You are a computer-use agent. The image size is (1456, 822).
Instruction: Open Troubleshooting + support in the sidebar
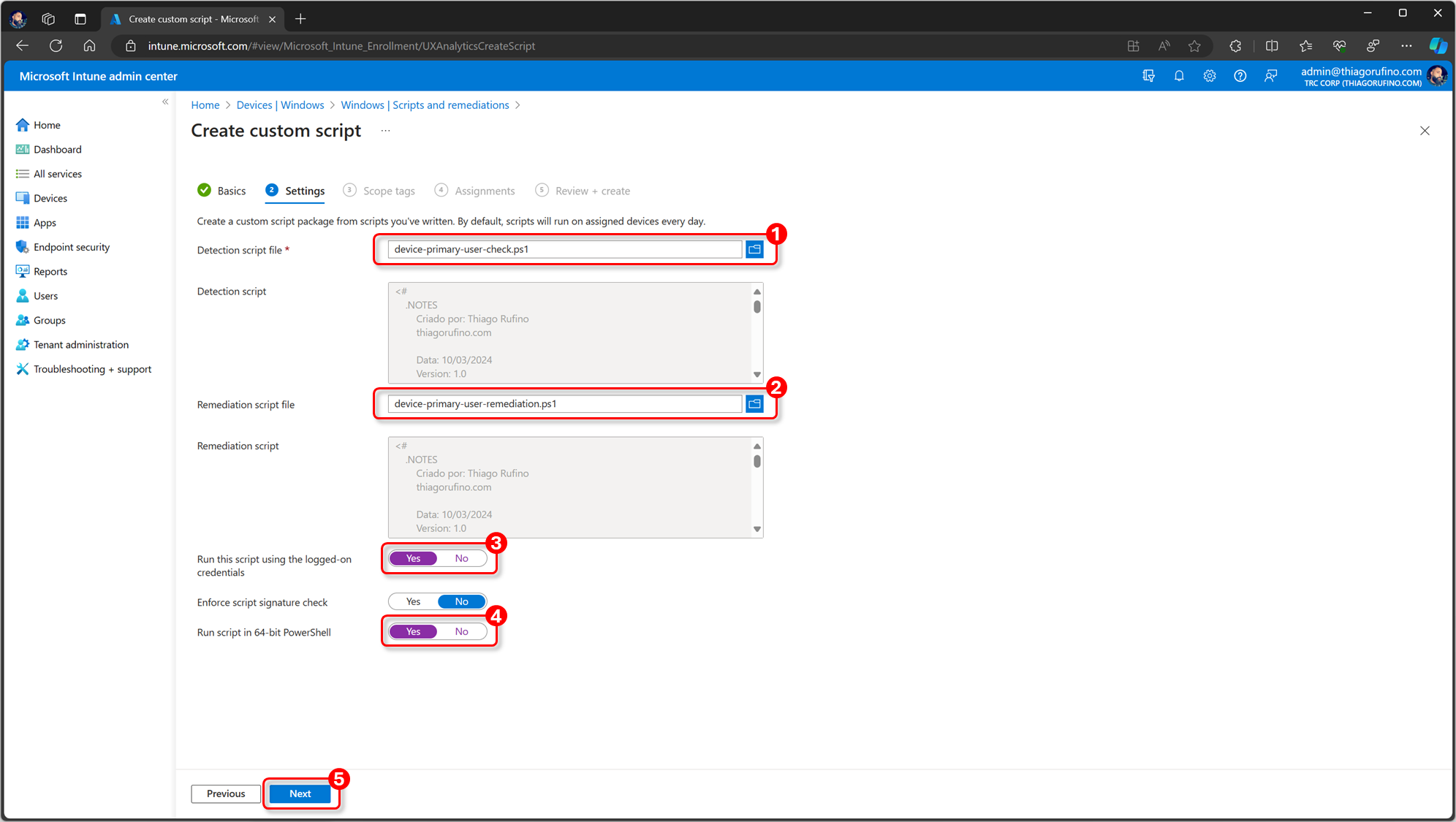(84, 369)
